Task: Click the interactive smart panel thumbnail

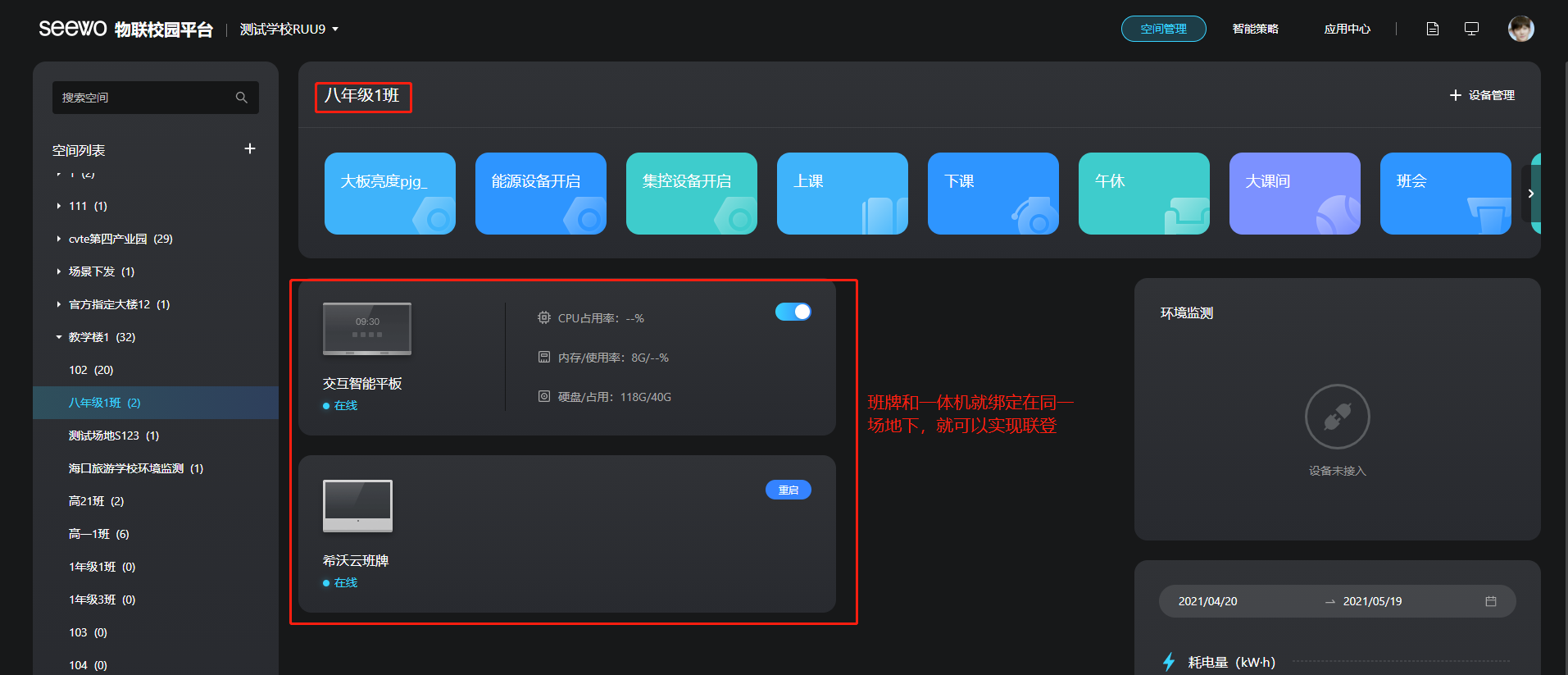Action: pos(367,329)
